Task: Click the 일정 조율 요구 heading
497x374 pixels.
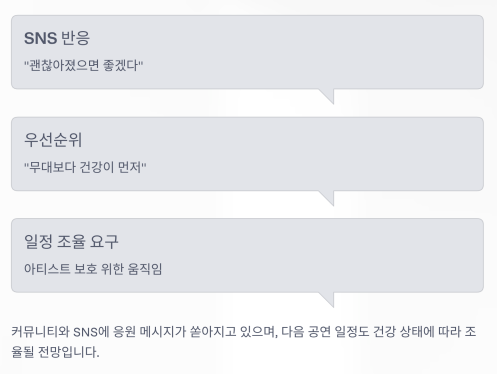Action: pyautogui.click(x=71, y=241)
